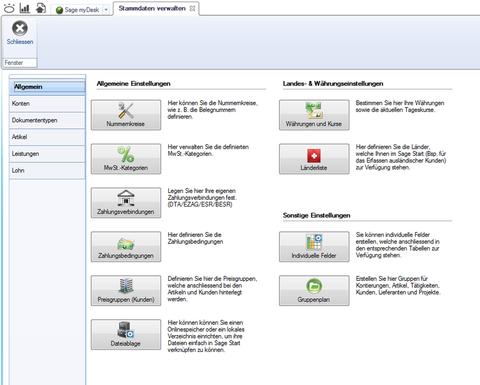This screenshot has height=385, width=480.
Task: Open Preisgruppen (Kunden) building icon button
Action: pos(126,291)
